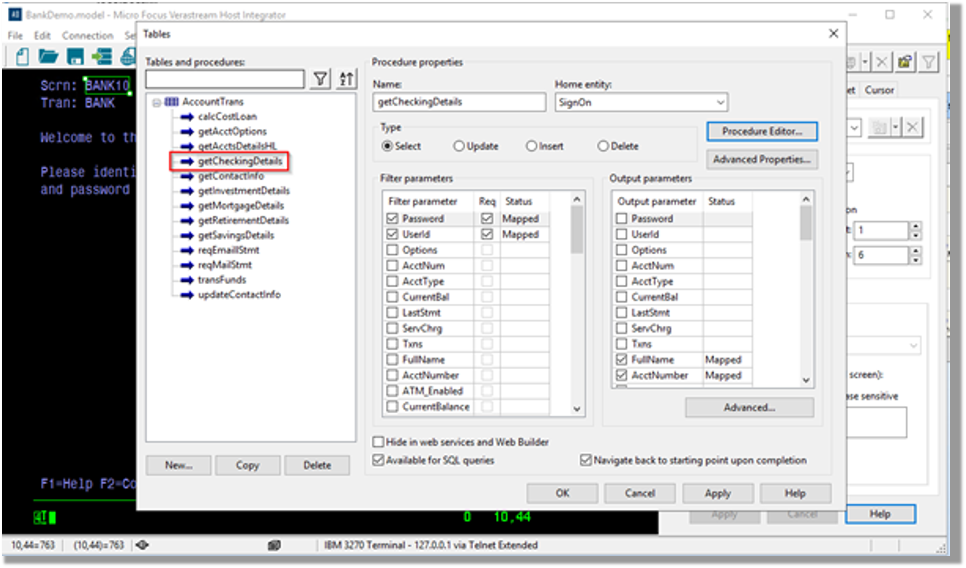Open the Edit menu

pos(42,36)
